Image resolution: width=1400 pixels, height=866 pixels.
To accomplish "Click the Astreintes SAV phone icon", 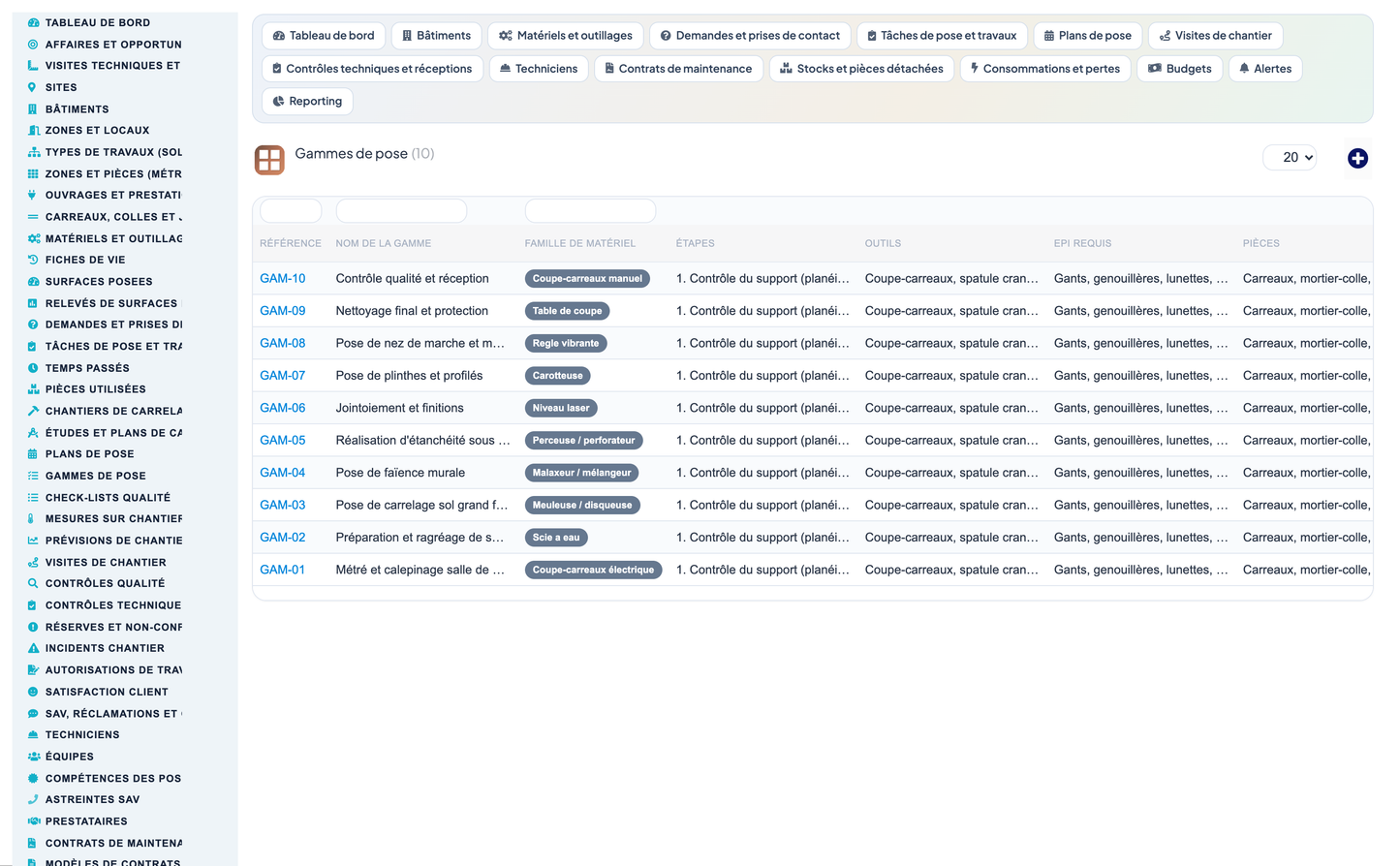I will (33, 799).
